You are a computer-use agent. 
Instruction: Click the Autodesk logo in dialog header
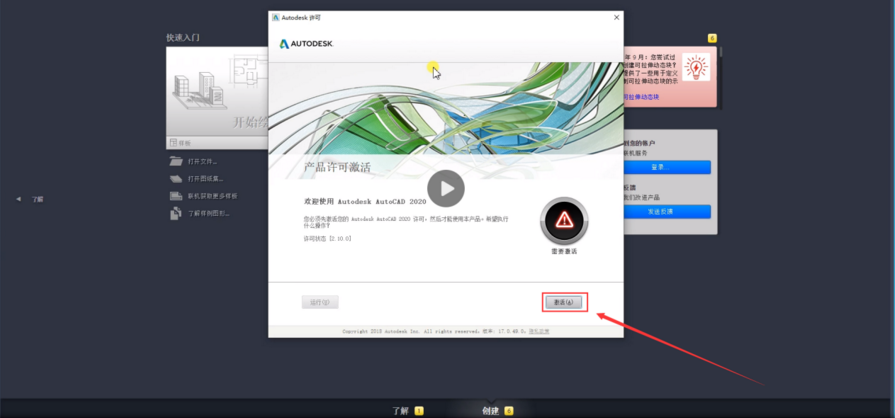[x=307, y=44]
